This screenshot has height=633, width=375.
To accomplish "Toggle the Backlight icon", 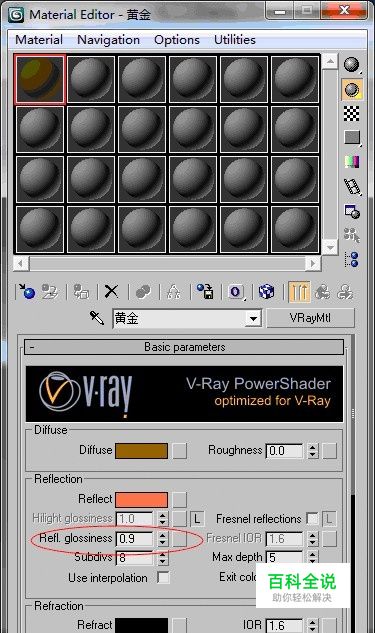I will (352, 89).
